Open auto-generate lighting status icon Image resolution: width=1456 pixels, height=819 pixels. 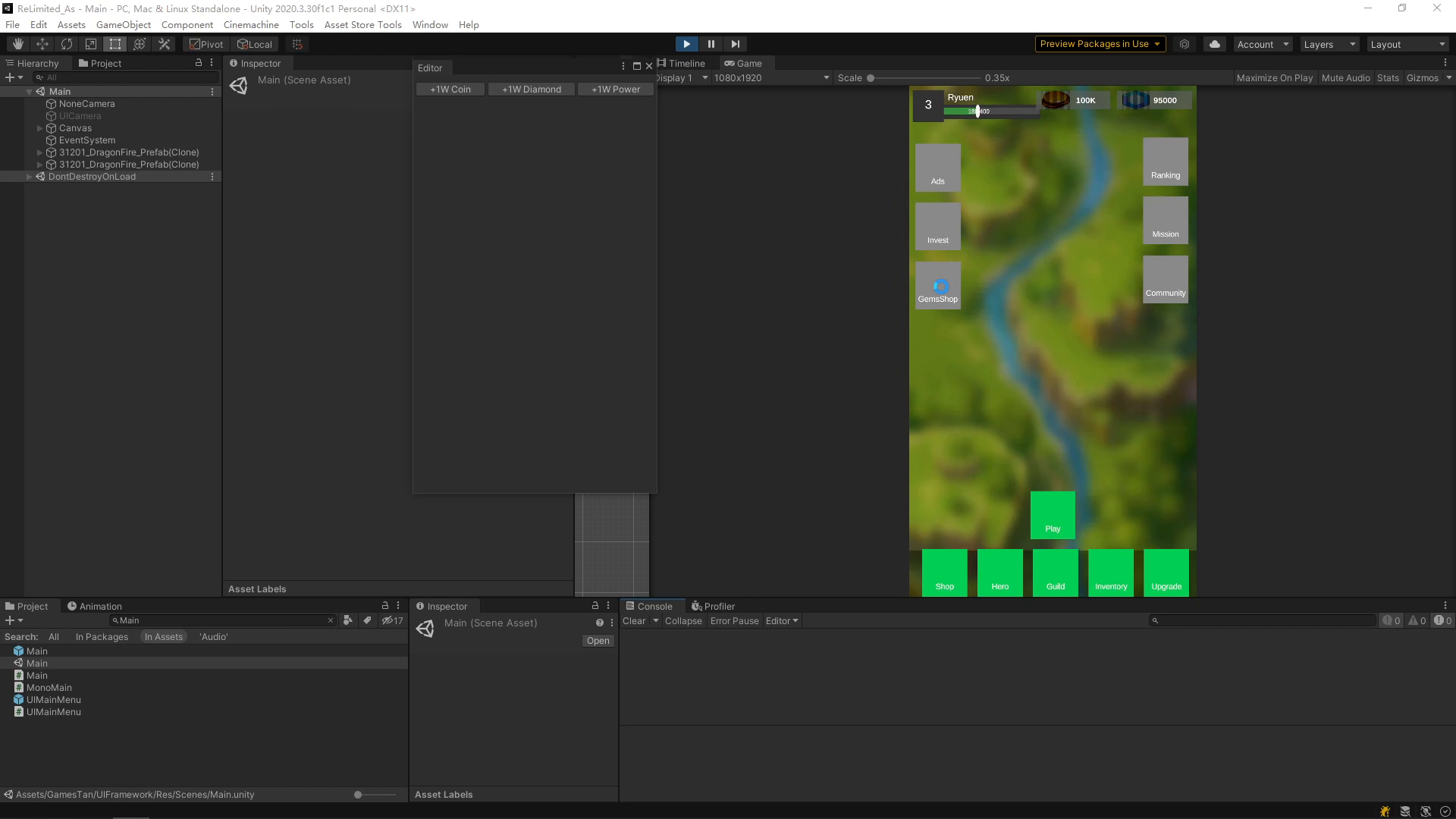[x=1426, y=811]
